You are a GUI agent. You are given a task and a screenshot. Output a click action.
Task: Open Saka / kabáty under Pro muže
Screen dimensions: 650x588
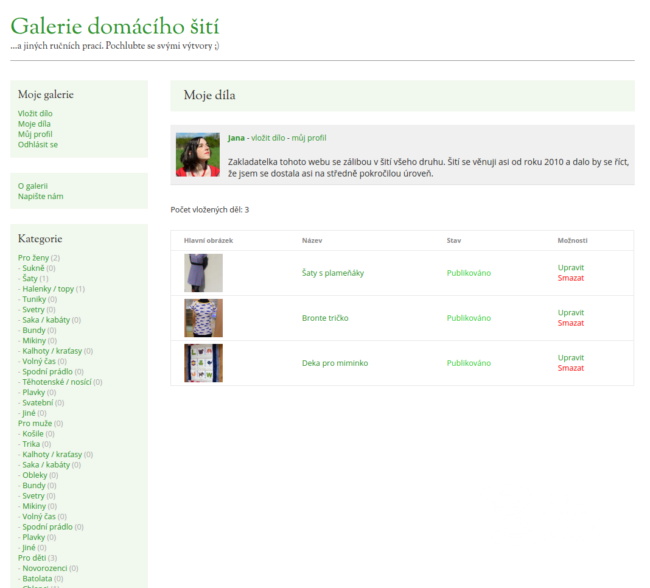tap(46, 465)
